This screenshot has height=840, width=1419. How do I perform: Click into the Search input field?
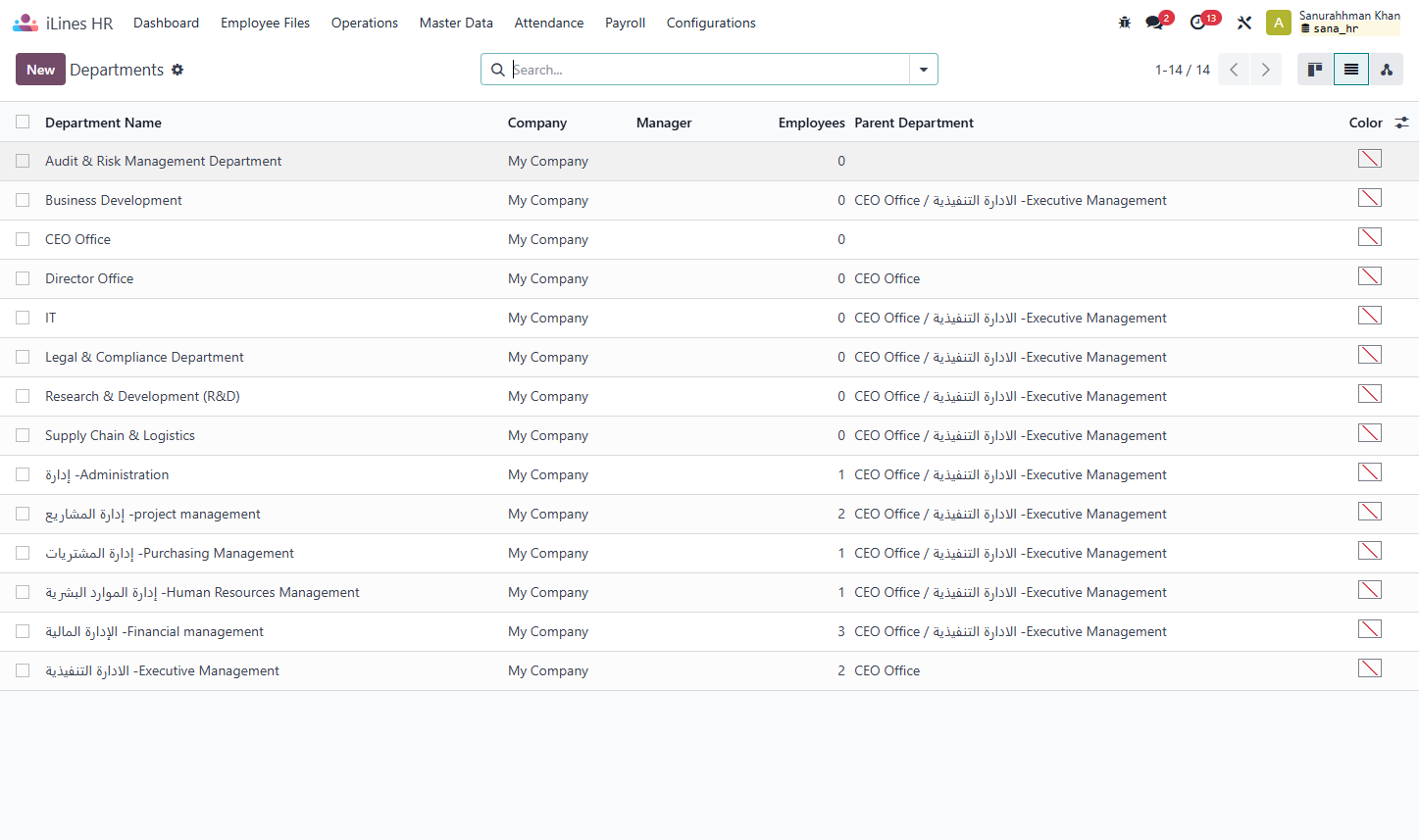tap(708, 70)
